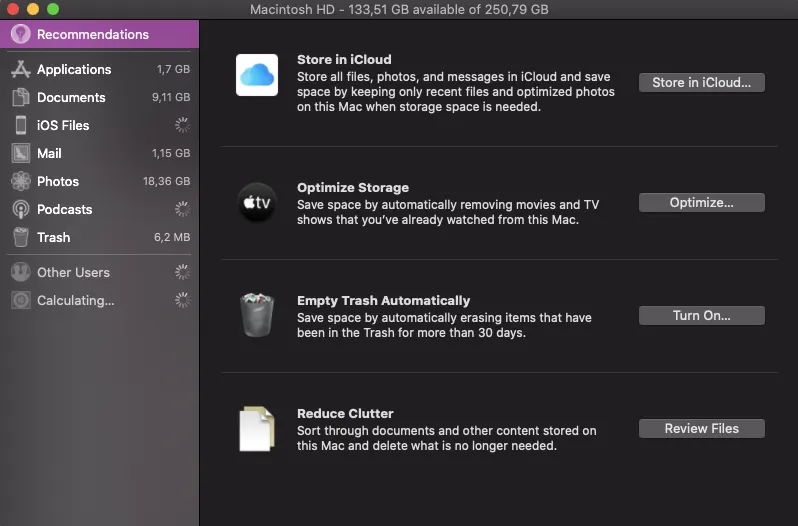The height and width of the screenshot is (526, 798).
Task: Click the Documents sidebar icon
Action: coord(20,97)
